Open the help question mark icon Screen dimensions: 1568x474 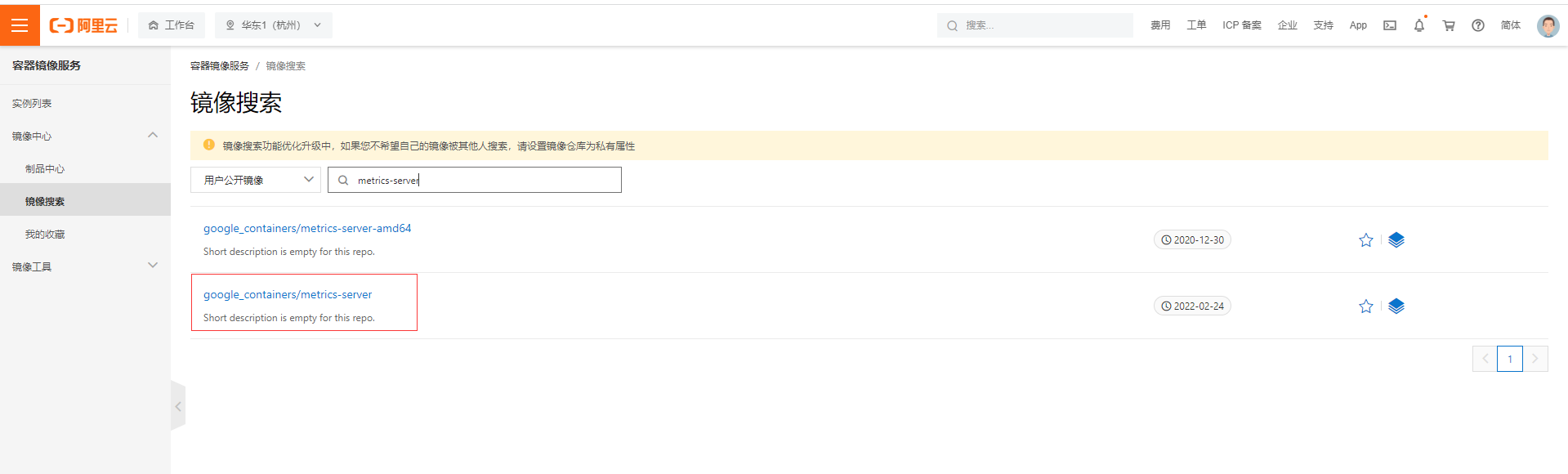1478,25
